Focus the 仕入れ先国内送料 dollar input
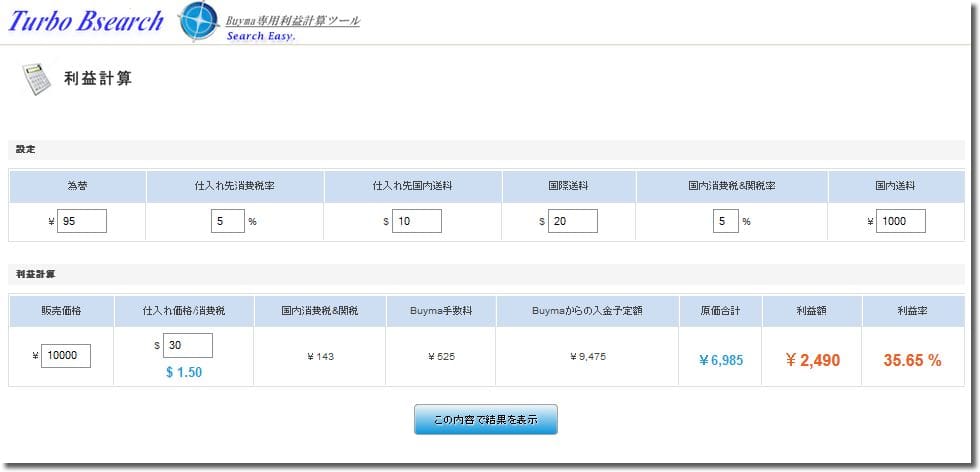Screen dimensions: 980x472 [x=417, y=221]
